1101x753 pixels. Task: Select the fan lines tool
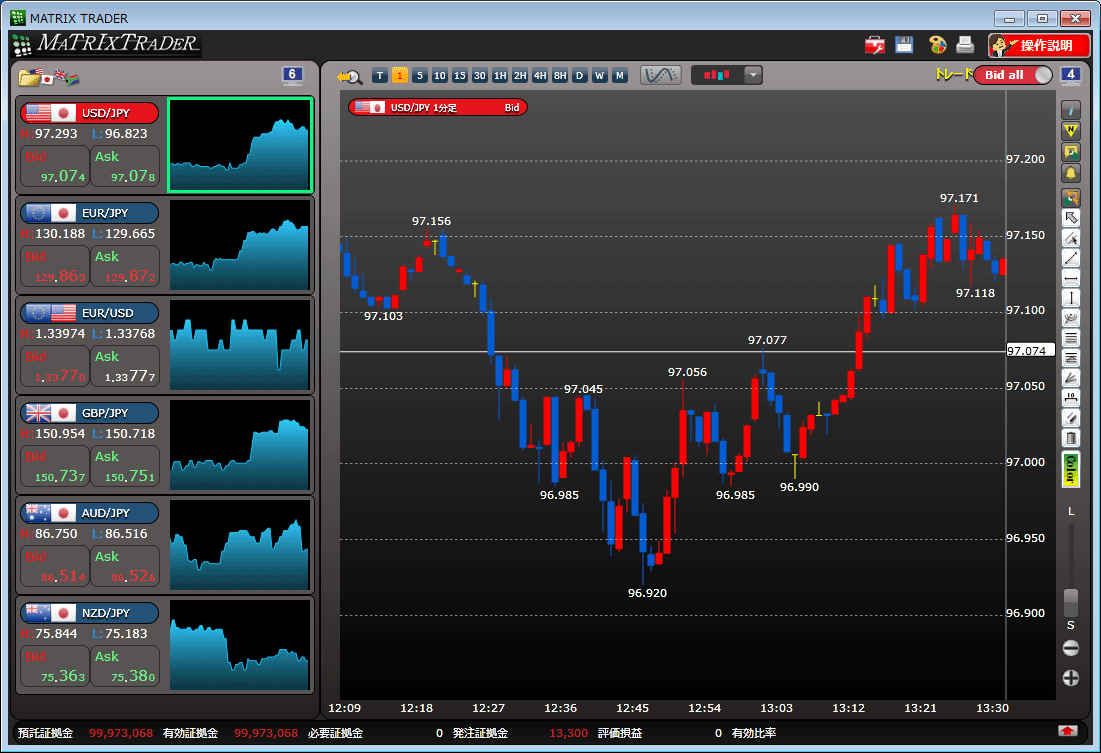(1071, 379)
